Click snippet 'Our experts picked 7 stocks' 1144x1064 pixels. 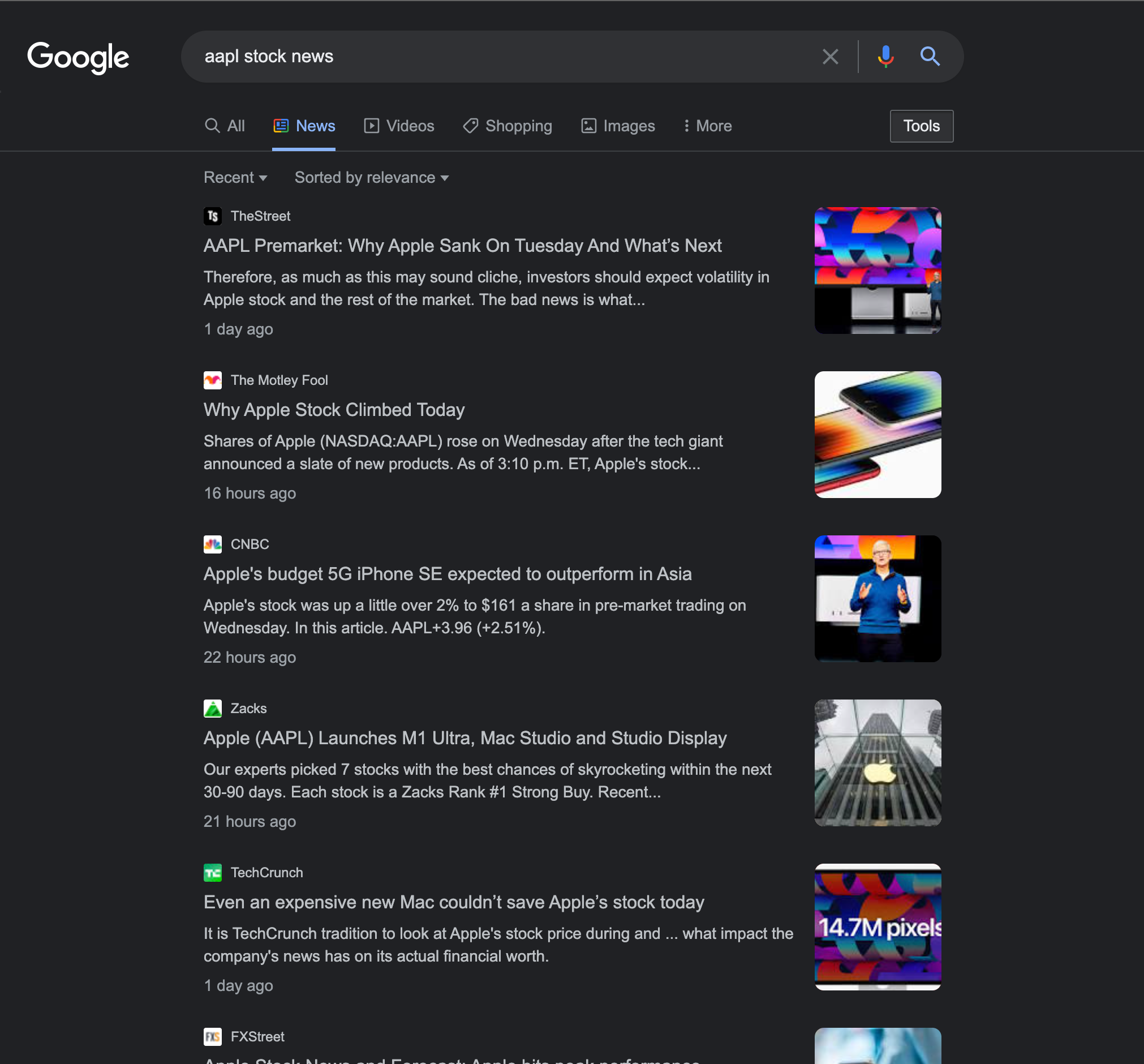point(487,780)
